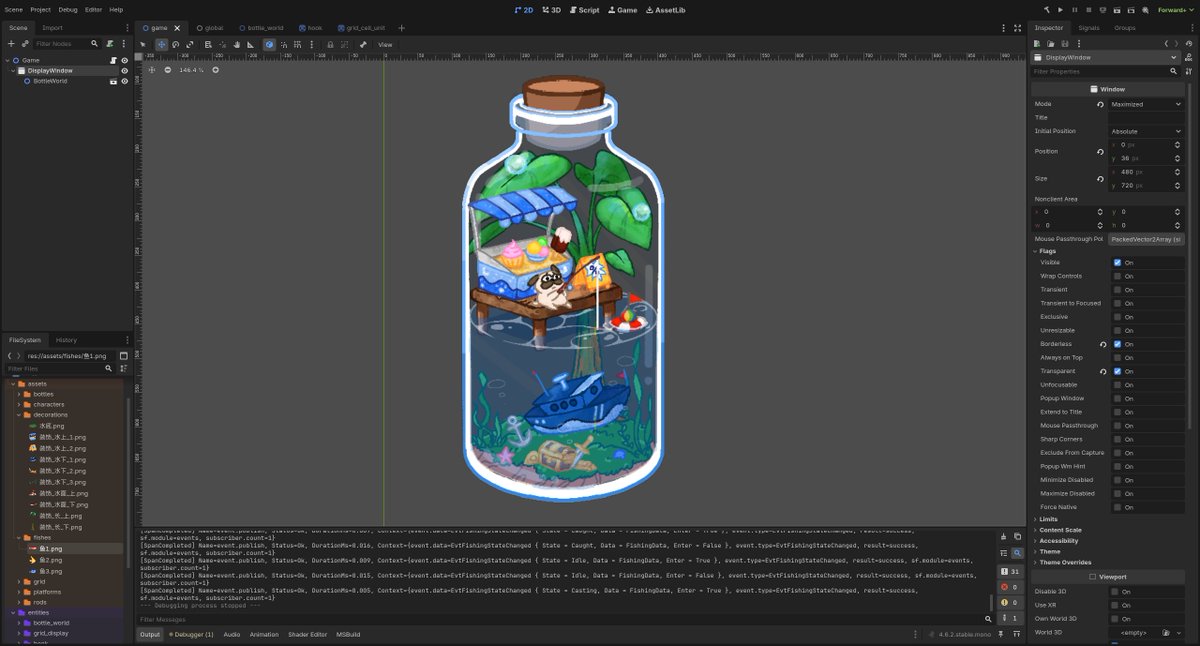1200x646 pixels.
Task: Open the Project menu
Action: 40,9
